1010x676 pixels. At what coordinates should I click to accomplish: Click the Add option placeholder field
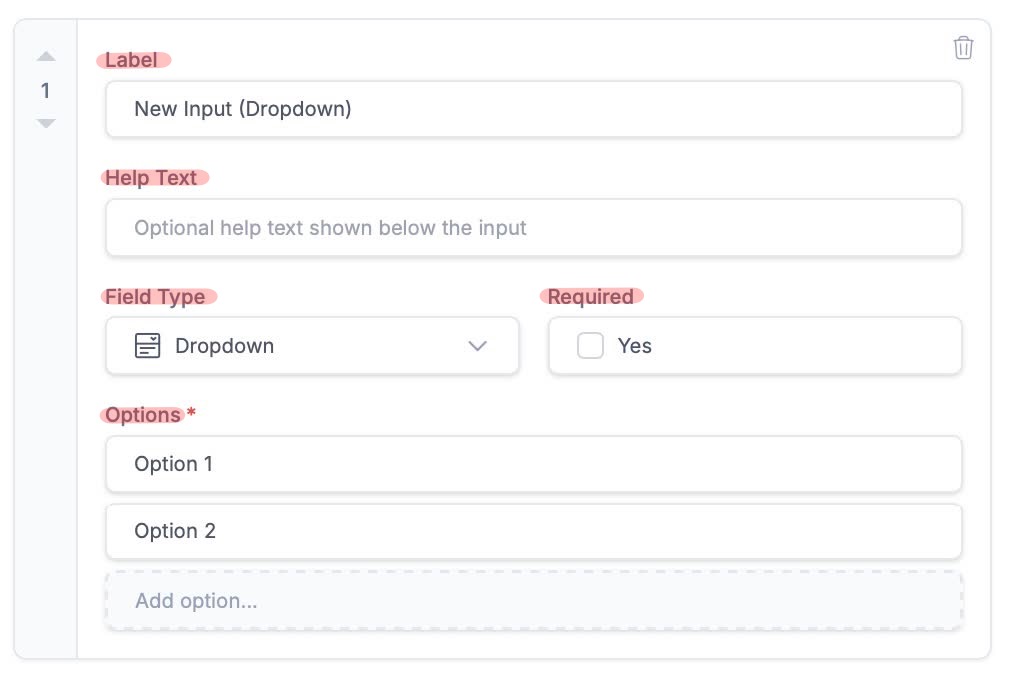click(x=533, y=601)
